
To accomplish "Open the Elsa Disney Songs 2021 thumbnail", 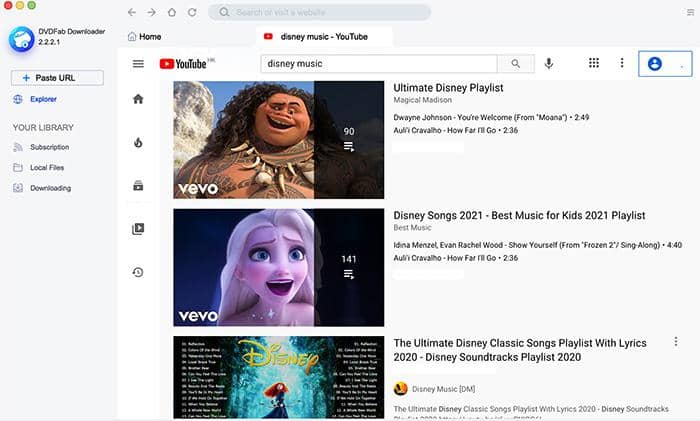I will tap(279, 267).
